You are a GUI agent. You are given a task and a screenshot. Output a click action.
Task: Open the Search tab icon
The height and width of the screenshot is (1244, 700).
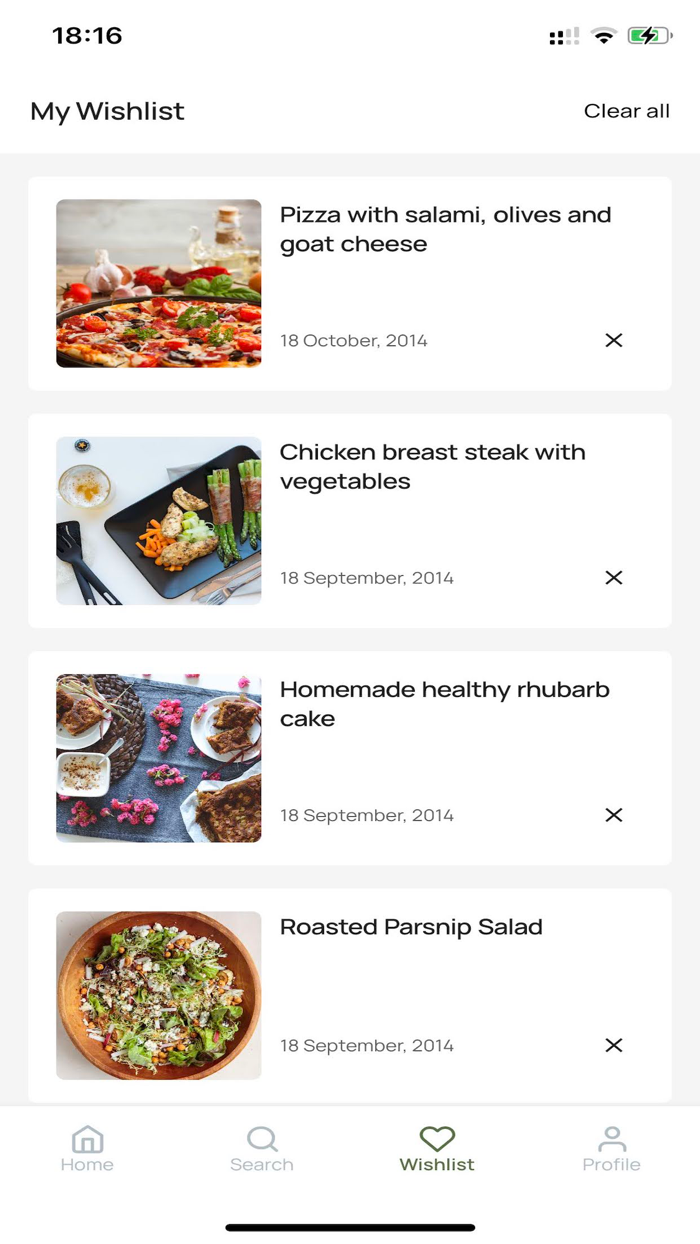tap(262, 1138)
